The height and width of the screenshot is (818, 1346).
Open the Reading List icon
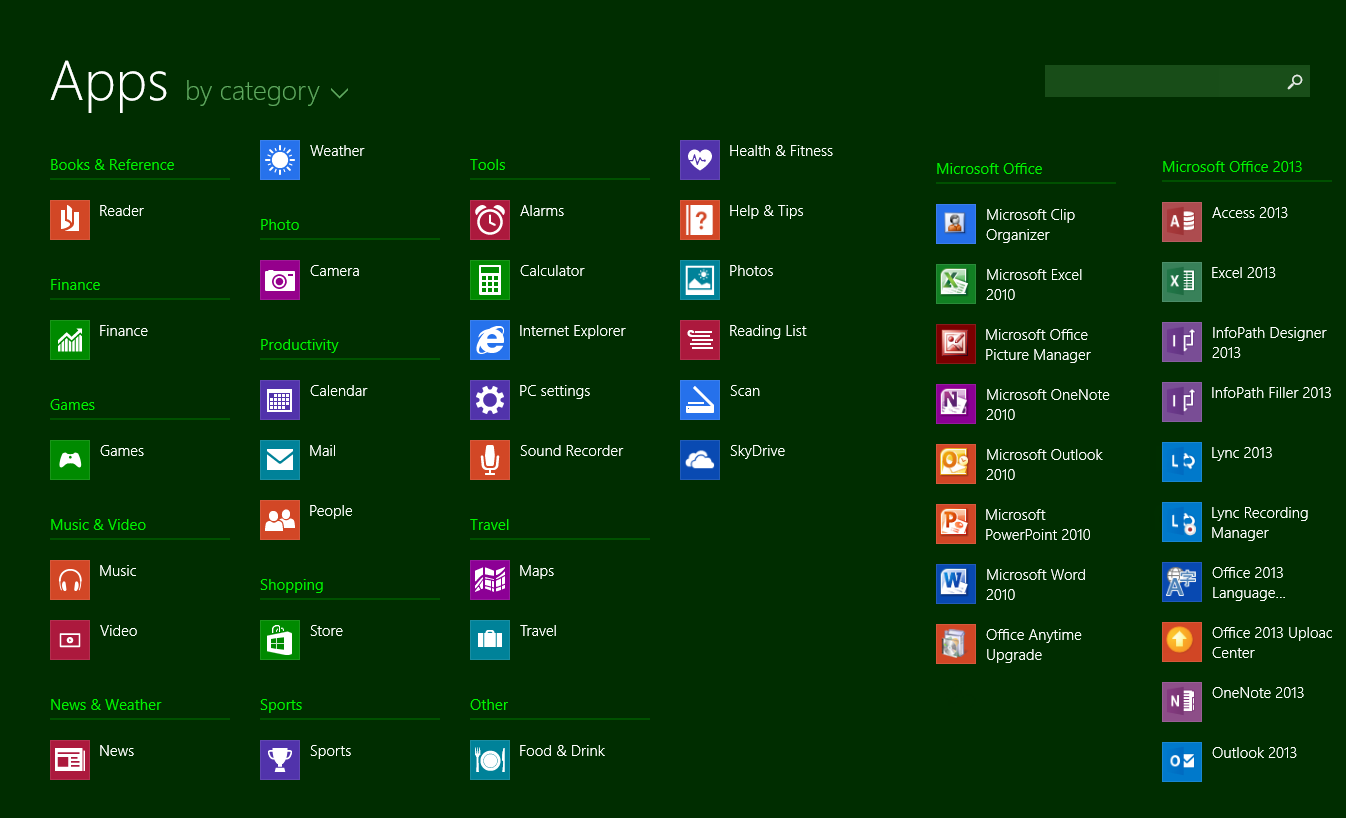(700, 340)
